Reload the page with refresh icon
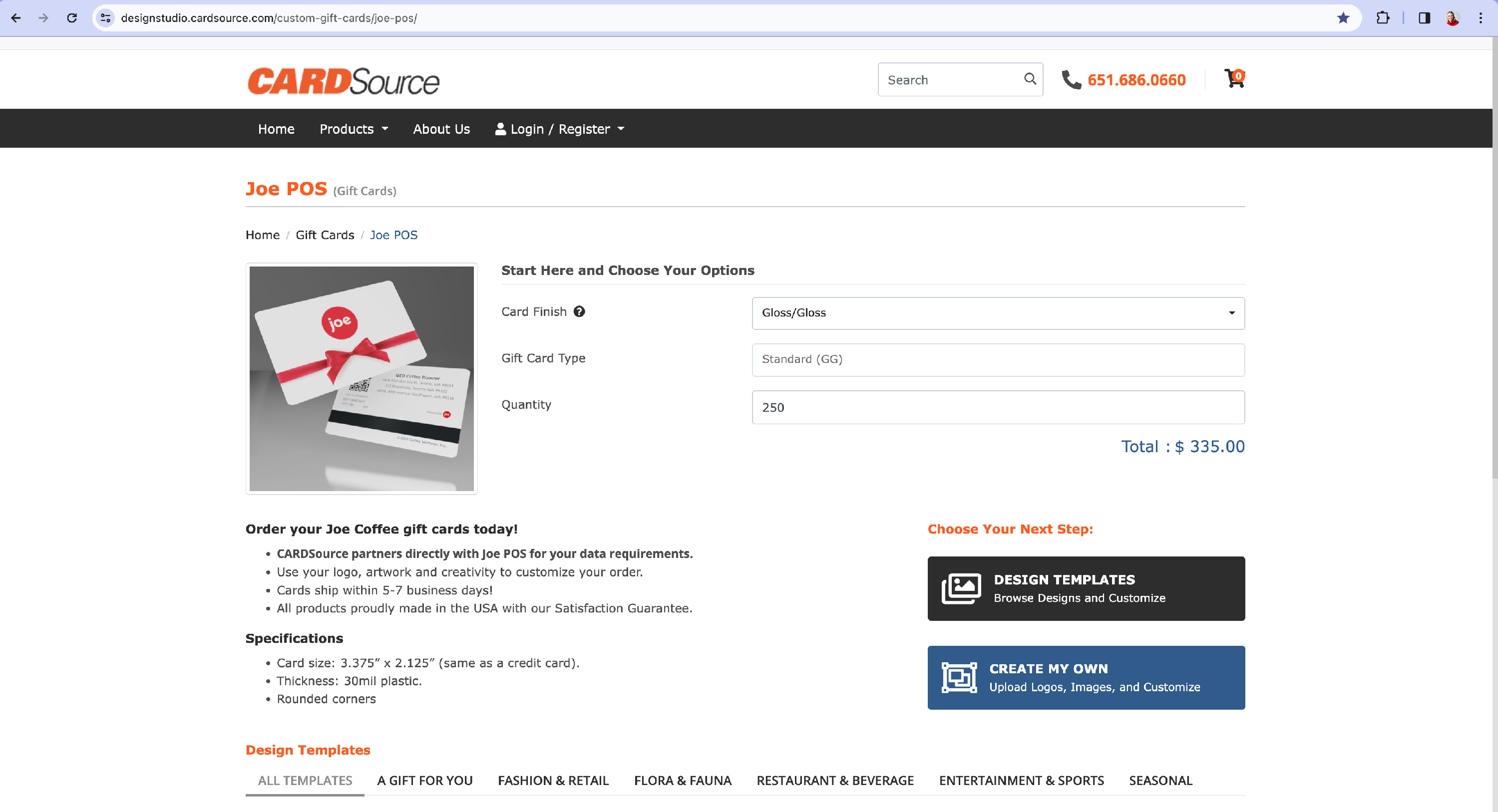The width and height of the screenshot is (1498, 812). click(71, 18)
